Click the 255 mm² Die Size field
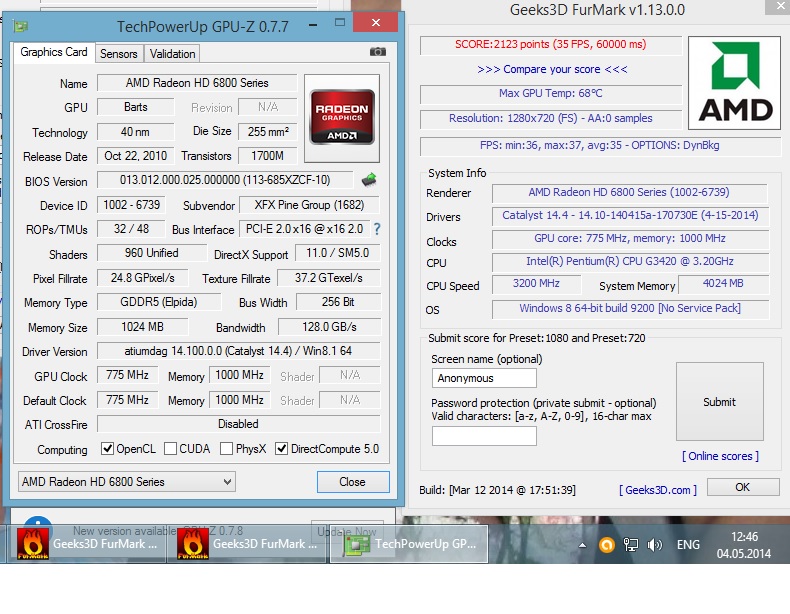The height and width of the screenshot is (614, 790). [268, 132]
